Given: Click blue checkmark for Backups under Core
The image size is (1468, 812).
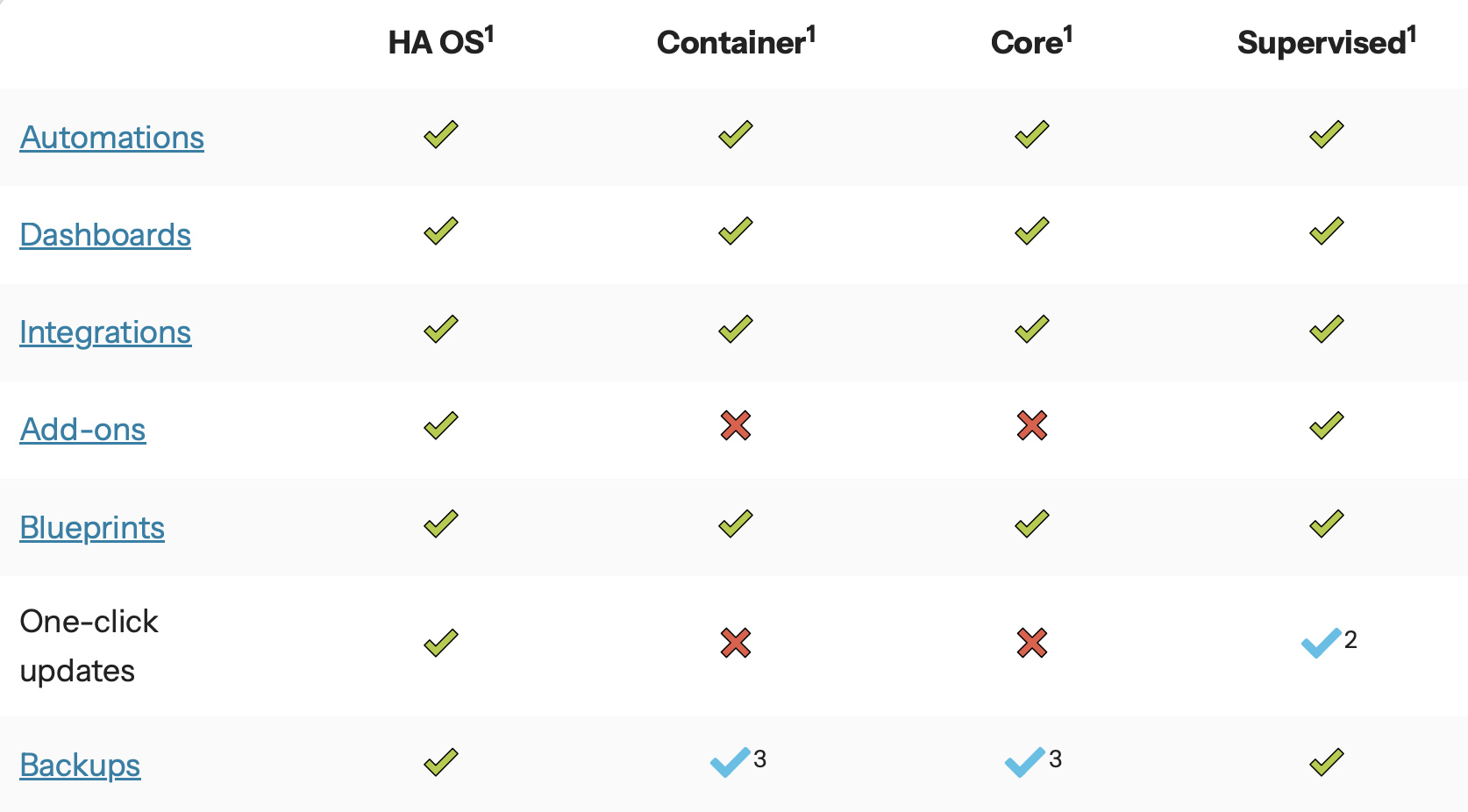Looking at the screenshot, I should 1024,762.
